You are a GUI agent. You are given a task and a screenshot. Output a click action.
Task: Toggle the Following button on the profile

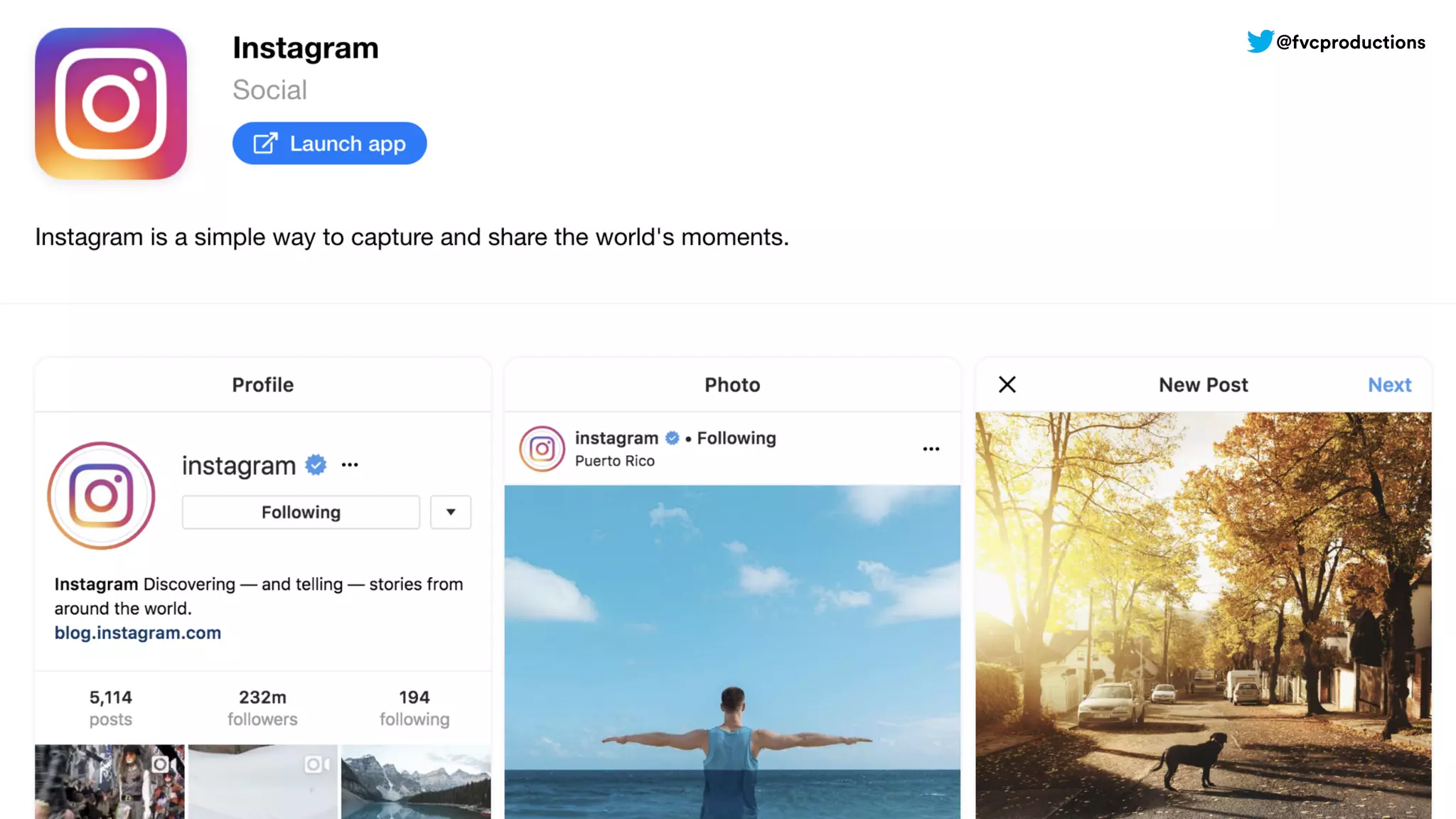coord(301,513)
